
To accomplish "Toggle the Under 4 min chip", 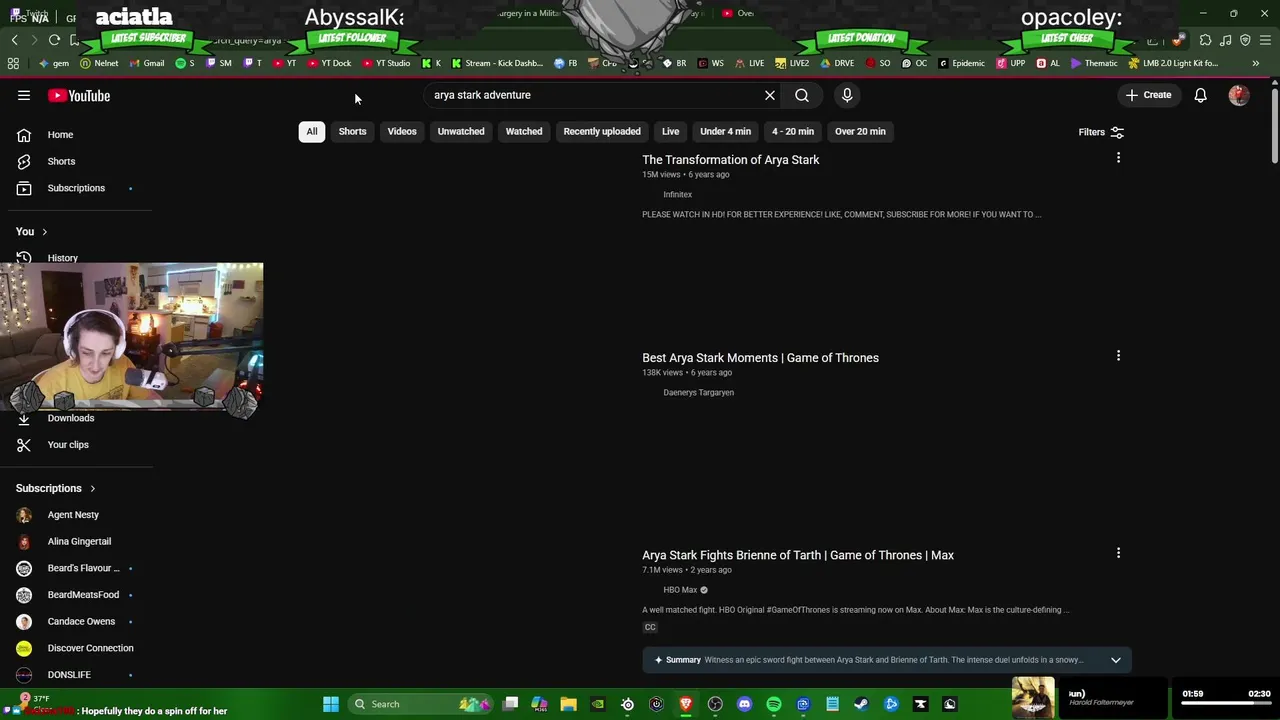I will click(725, 131).
